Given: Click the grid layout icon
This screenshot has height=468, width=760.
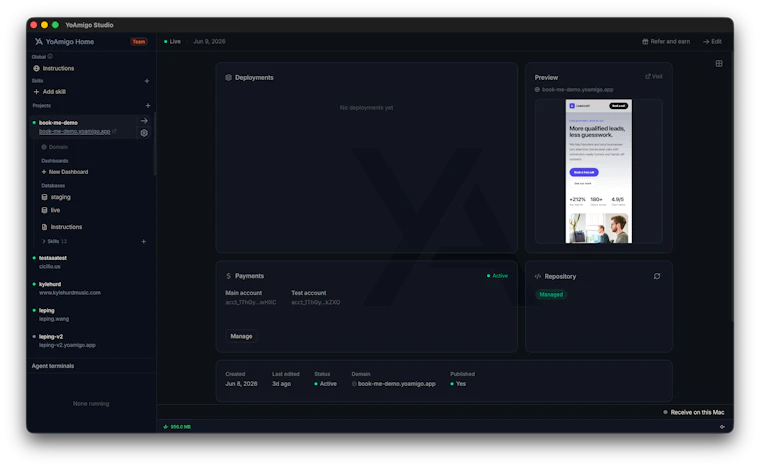Looking at the screenshot, I should [x=719, y=63].
